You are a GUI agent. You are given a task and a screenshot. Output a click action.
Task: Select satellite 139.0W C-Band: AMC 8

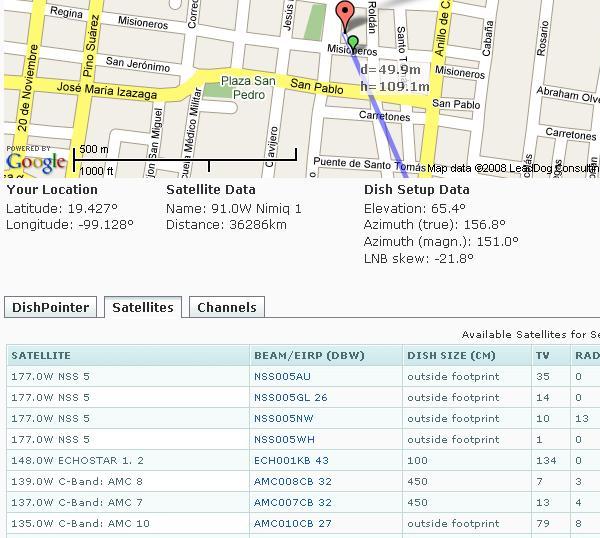tap(77, 481)
